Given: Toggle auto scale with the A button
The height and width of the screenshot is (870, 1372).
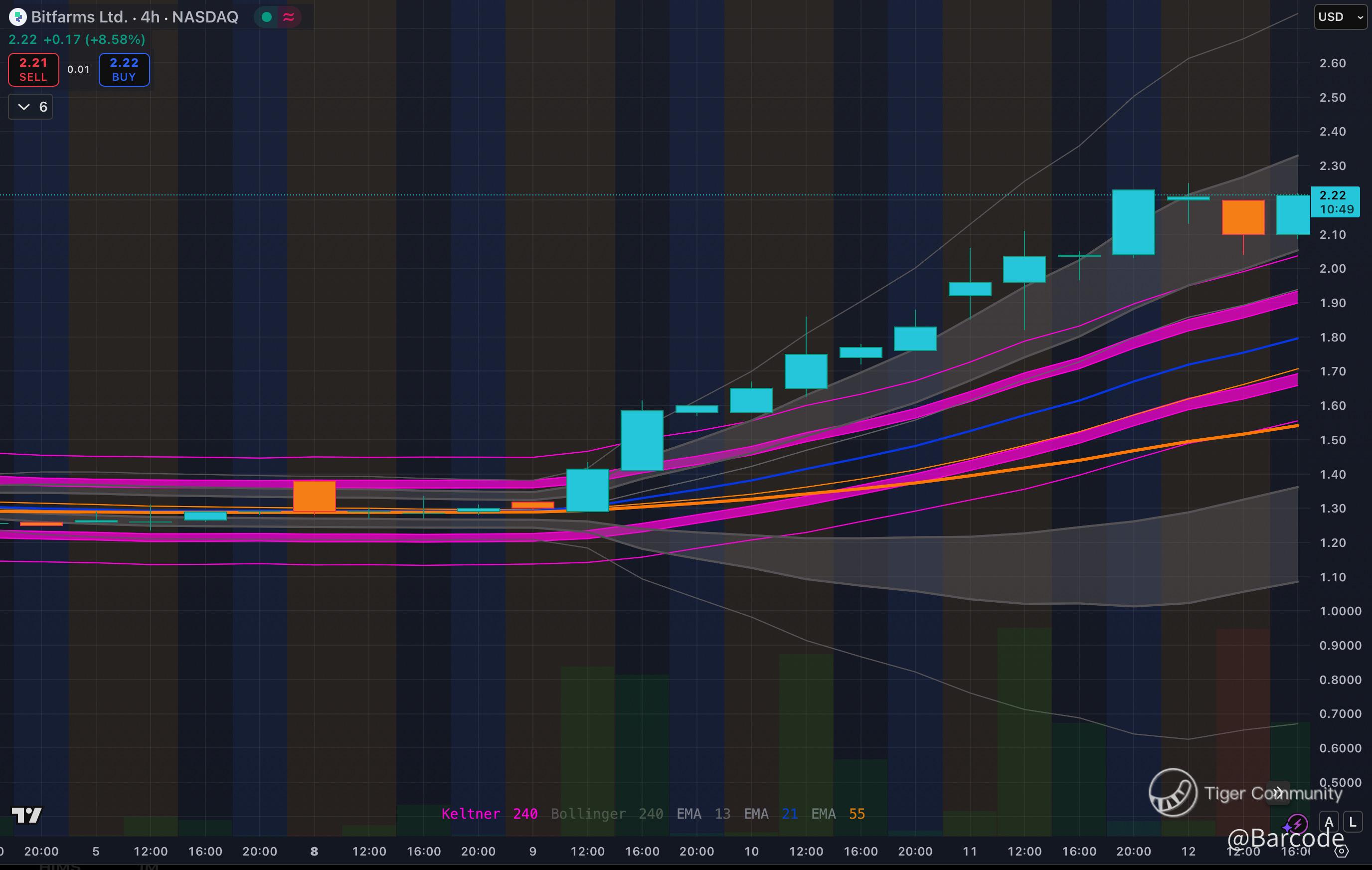Looking at the screenshot, I should 1329,822.
